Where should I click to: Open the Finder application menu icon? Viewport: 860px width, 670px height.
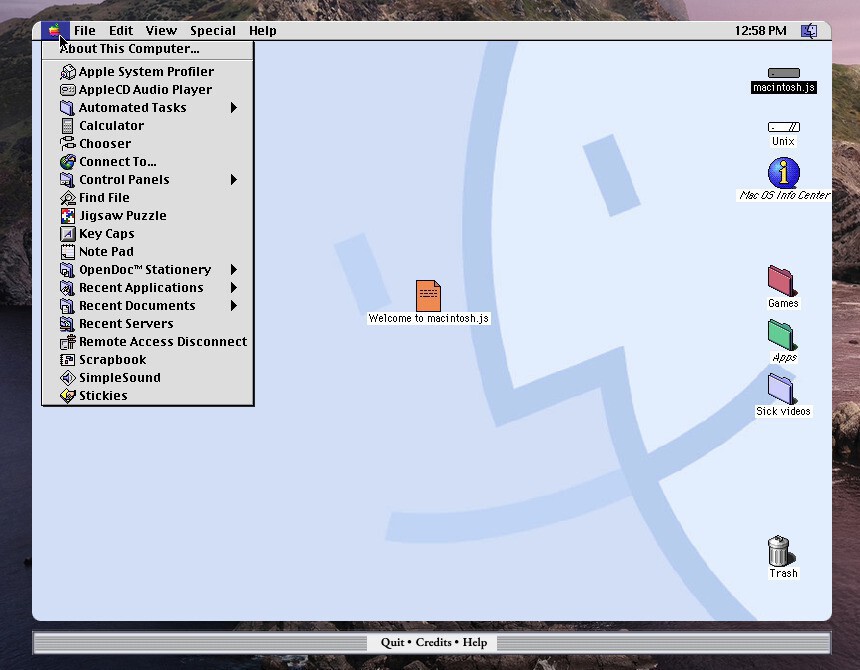(x=809, y=31)
